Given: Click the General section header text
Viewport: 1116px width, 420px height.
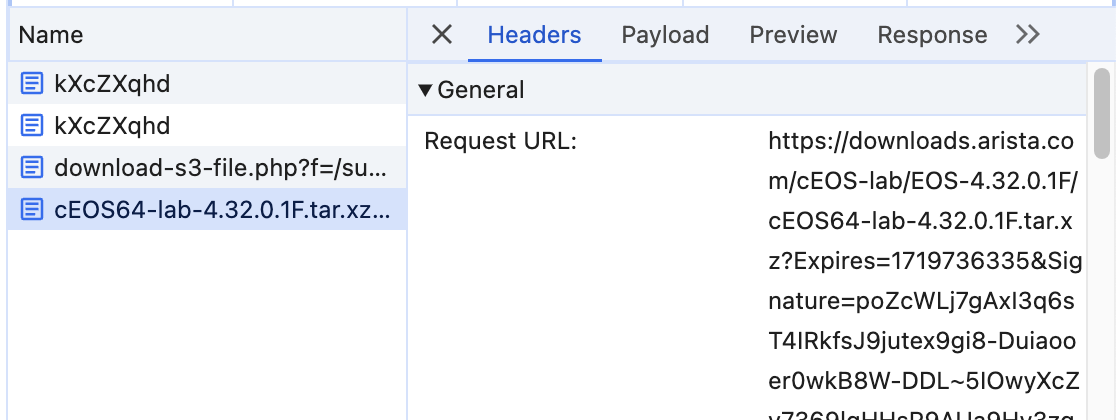Looking at the screenshot, I should coord(481,90).
